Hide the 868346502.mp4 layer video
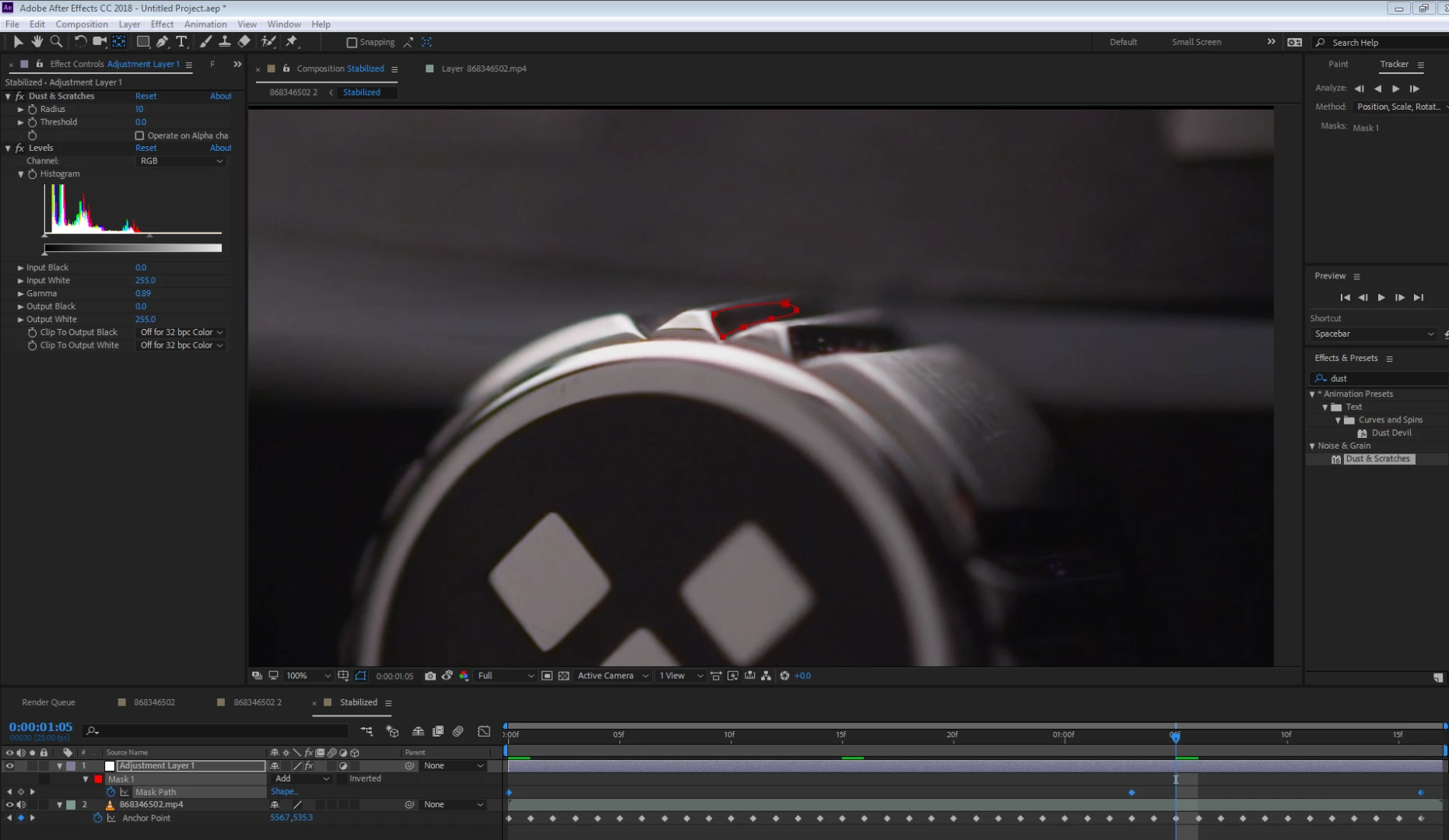This screenshot has width=1449, height=840. (9, 805)
